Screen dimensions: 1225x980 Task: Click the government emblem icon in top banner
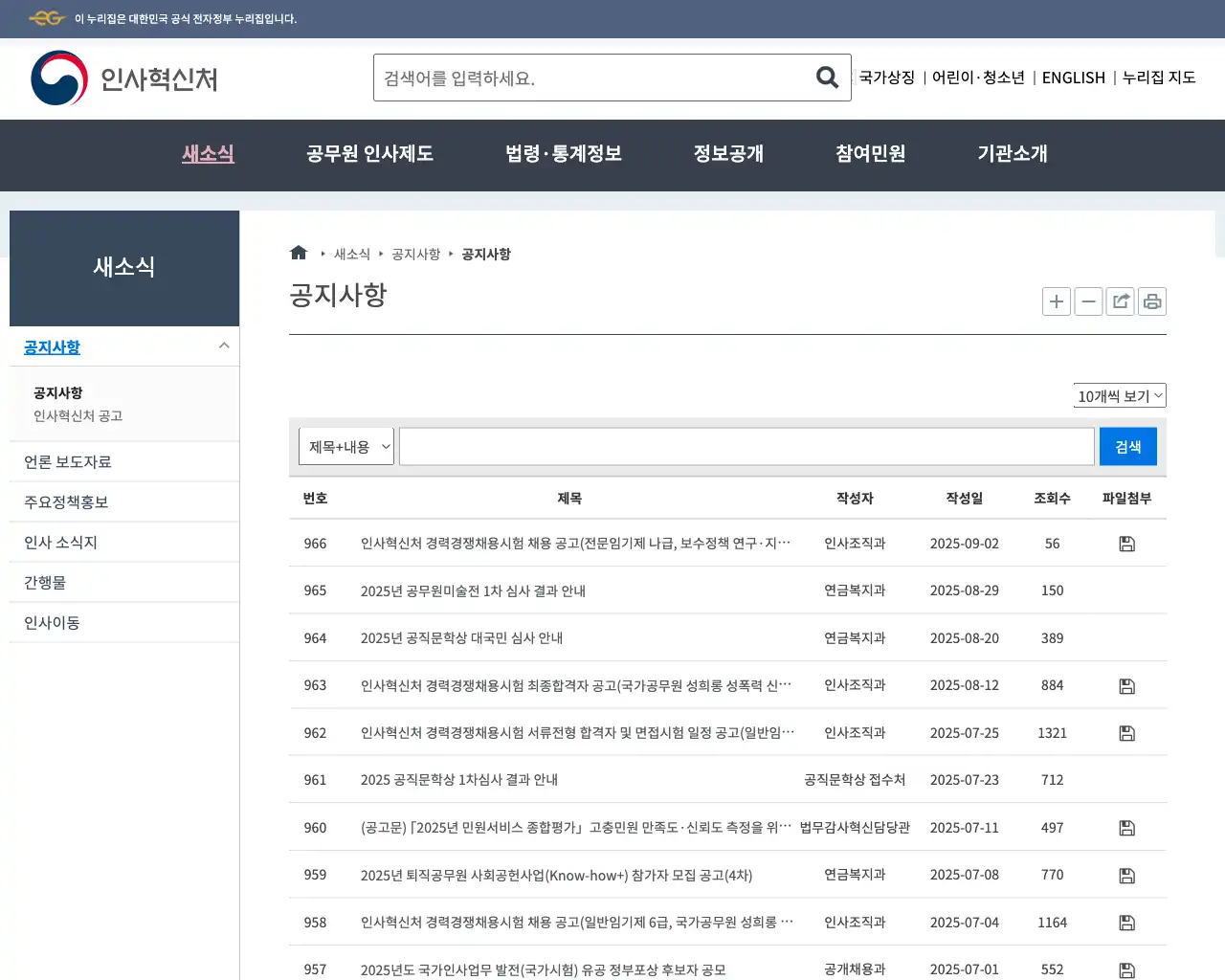[x=46, y=18]
